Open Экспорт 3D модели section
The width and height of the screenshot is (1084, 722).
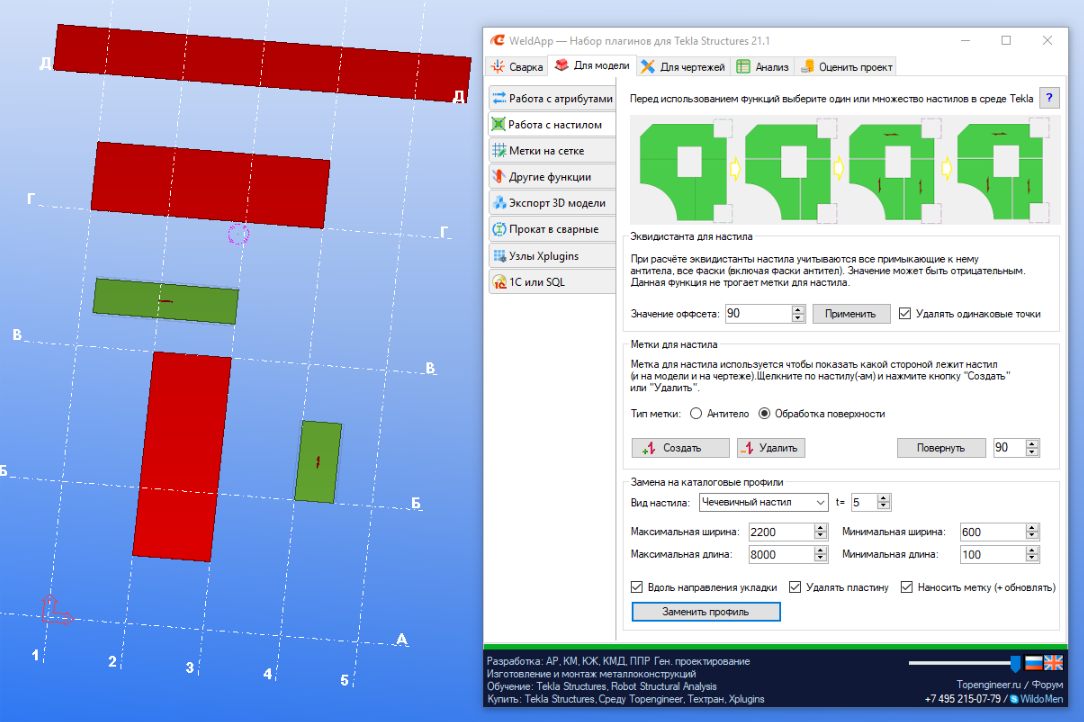552,203
